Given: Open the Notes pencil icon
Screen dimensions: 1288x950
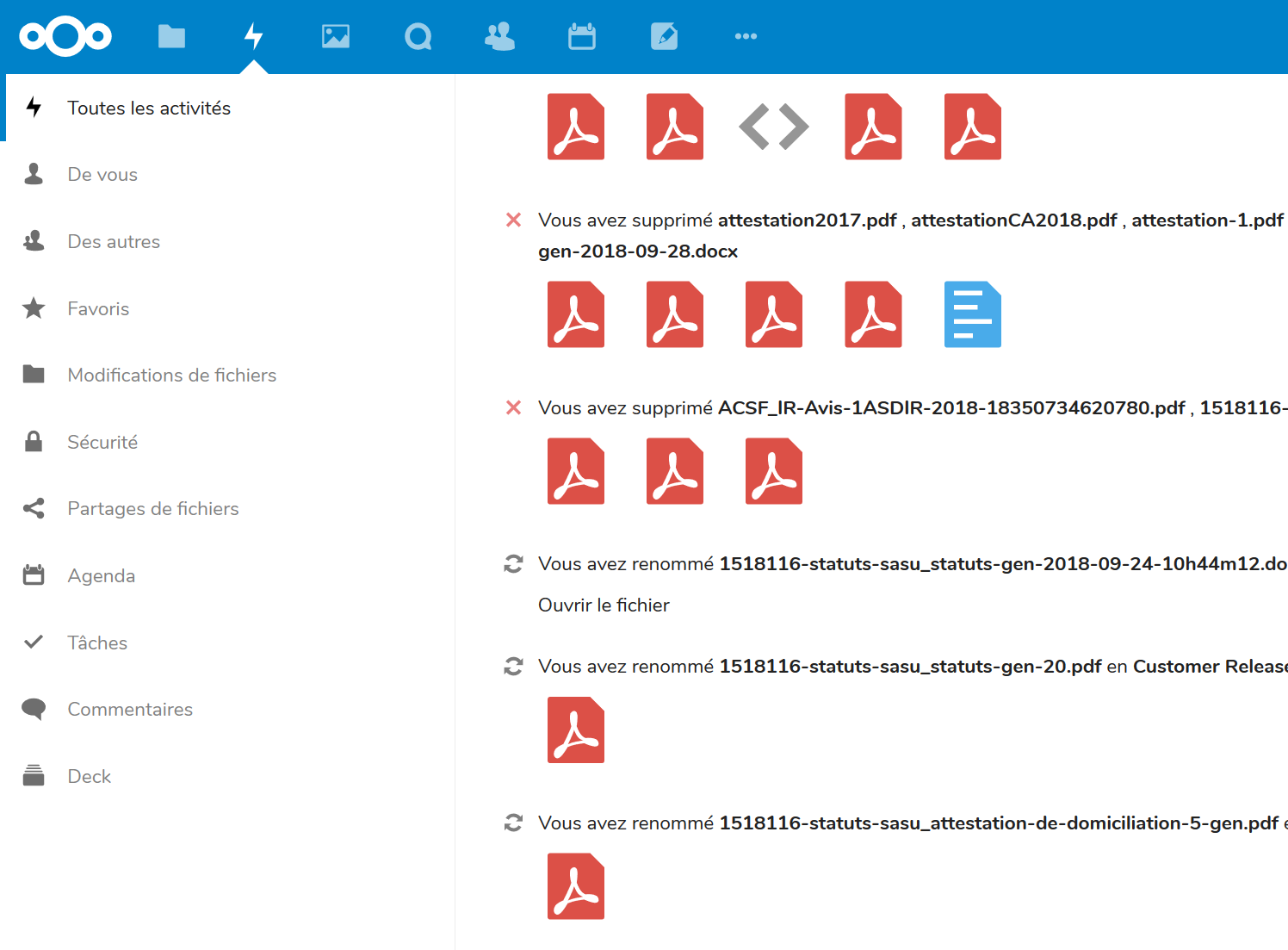Looking at the screenshot, I should (664, 36).
